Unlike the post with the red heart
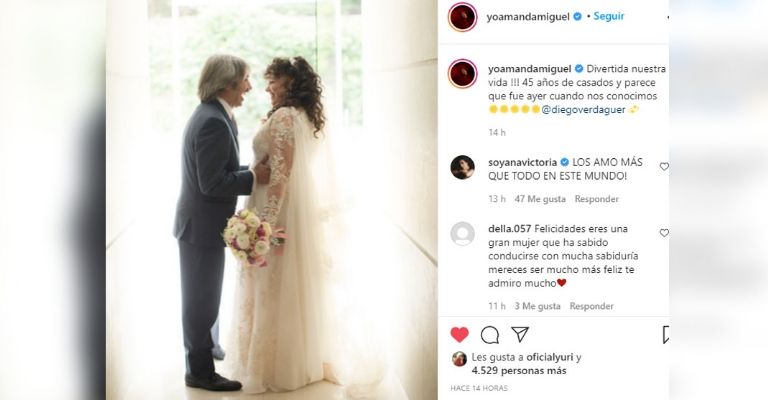Image resolution: width=768 pixels, height=400 pixels. tap(459, 335)
